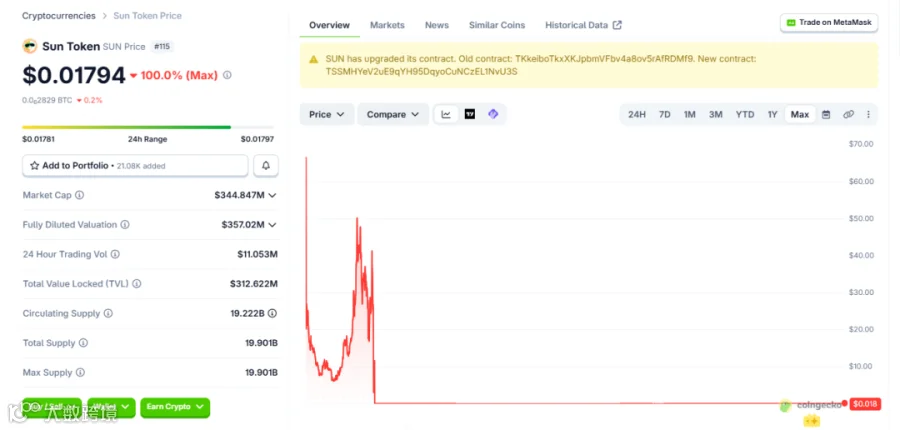Select the 1Y time range
This screenshot has width=900, height=430.
point(773,114)
